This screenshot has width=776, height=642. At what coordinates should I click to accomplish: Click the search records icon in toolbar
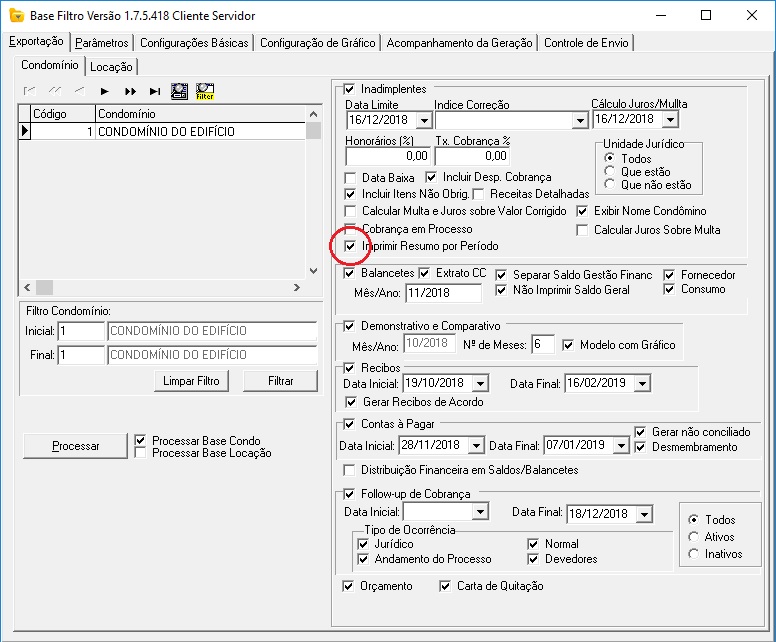point(180,92)
